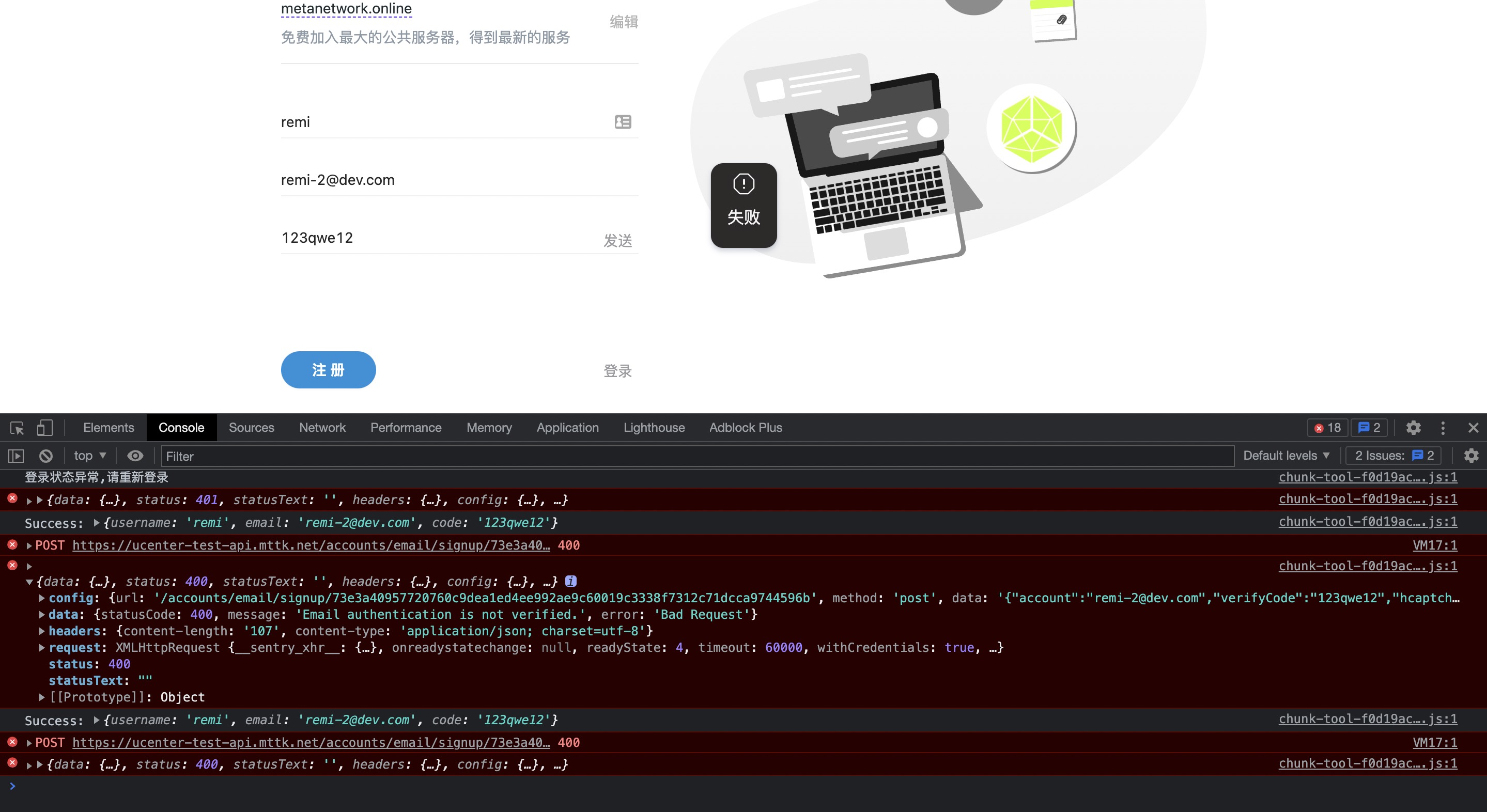This screenshot has width=1487, height=812.
Task: Click 发送 to send verification code
Action: pyautogui.click(x=617, y=241)
